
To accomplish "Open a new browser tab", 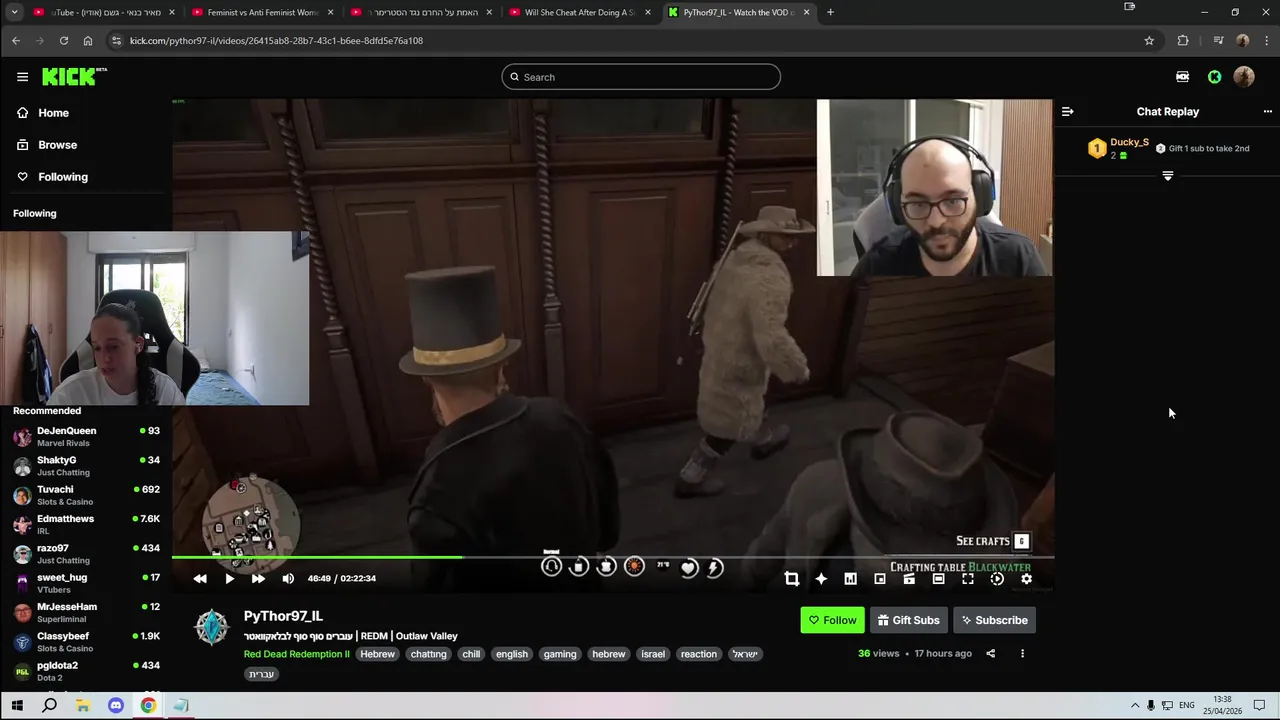I will [830, 12].
